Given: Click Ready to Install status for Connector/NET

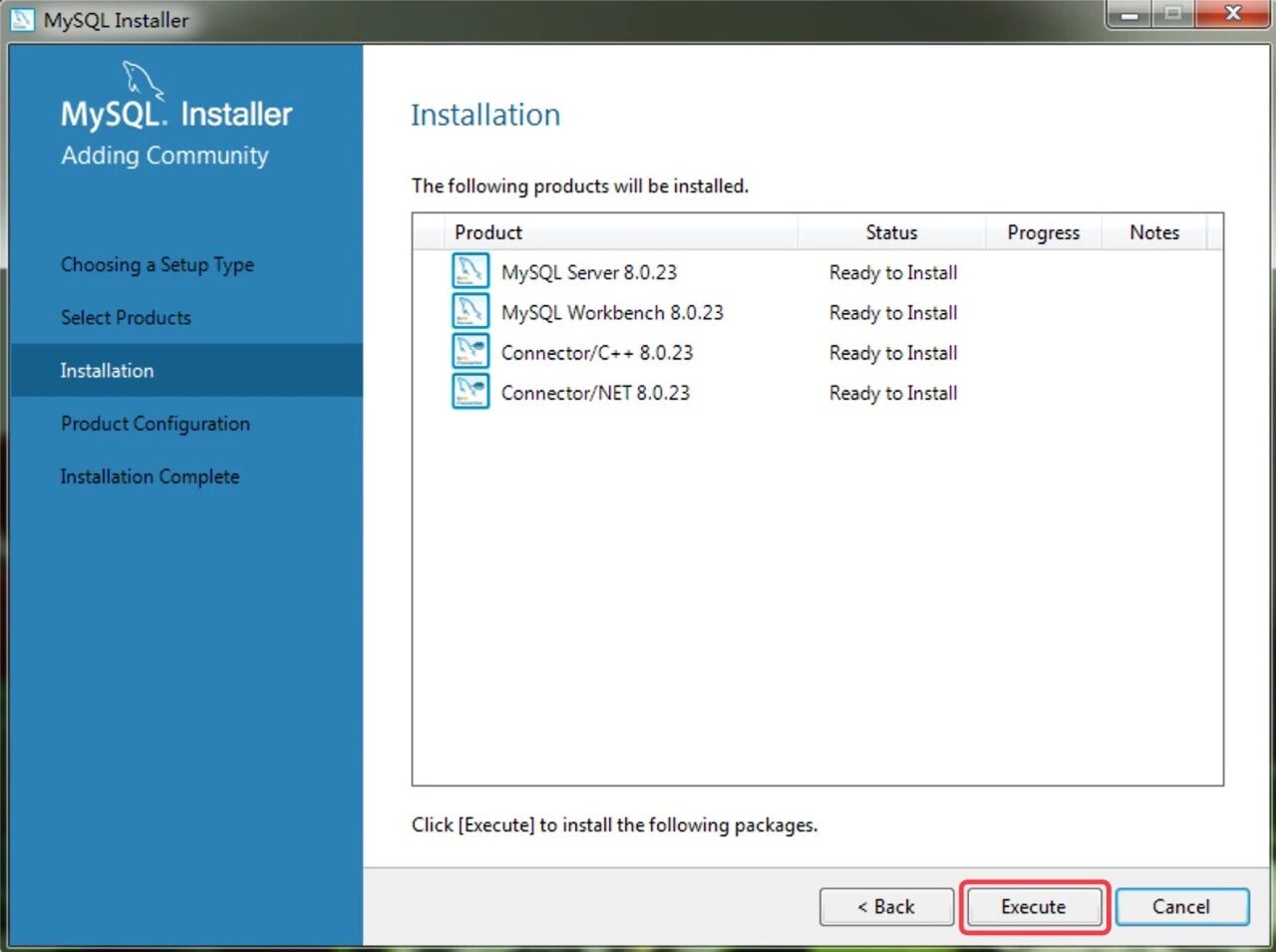Looking at the screenshot, I should (x=893, y=393).
